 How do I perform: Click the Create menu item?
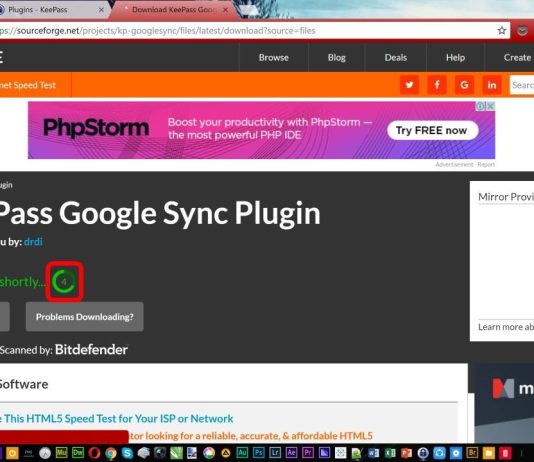tap(517, 58)
